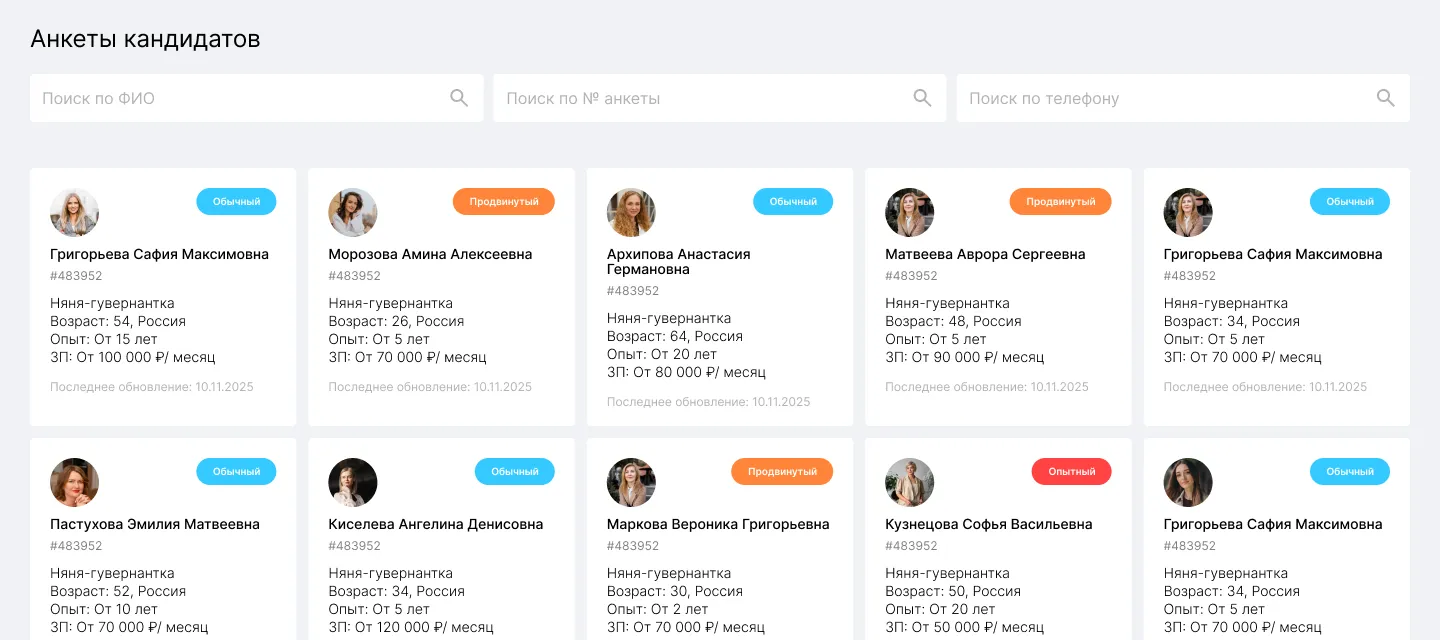Select the 'Опытный' badge on Кузнецова's card
This screenshot has height=640, width=1440.
tap(1071, 471)
